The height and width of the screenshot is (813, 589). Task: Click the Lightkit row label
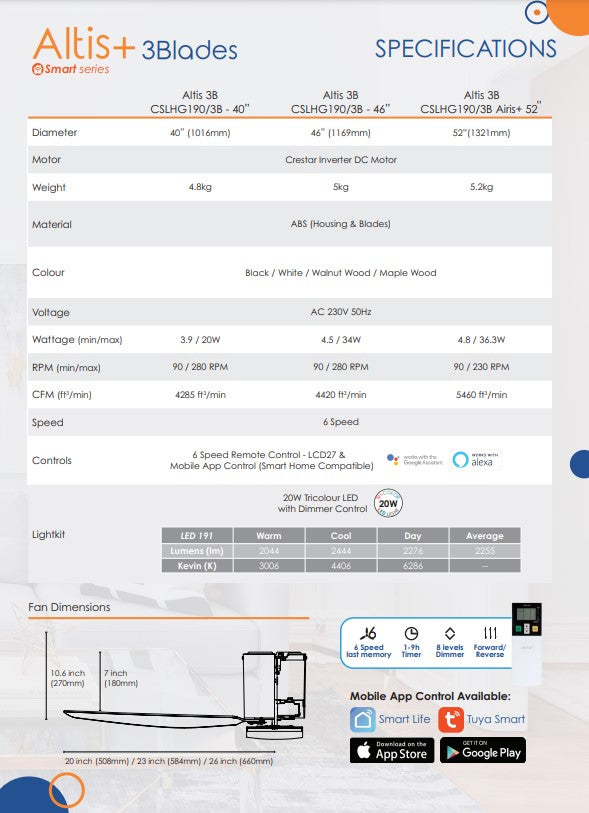(x=48, y=535)
